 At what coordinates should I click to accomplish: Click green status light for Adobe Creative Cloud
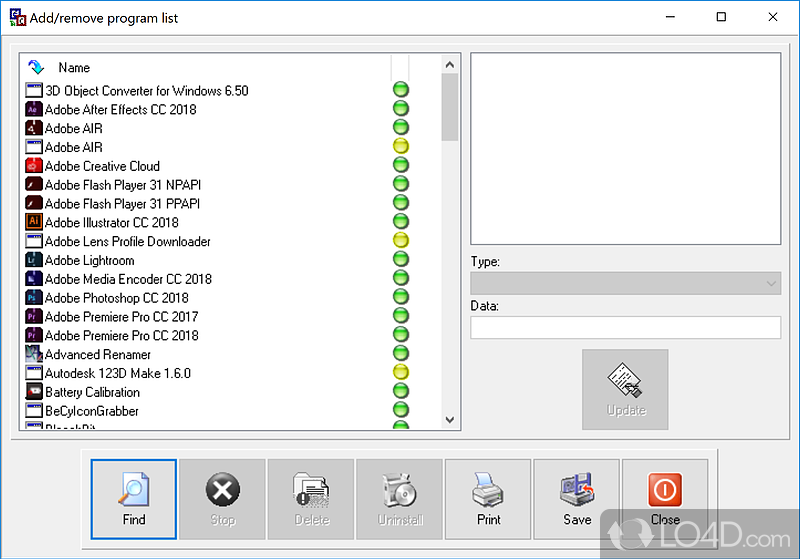pyautogui.click(x=401, y=165)
